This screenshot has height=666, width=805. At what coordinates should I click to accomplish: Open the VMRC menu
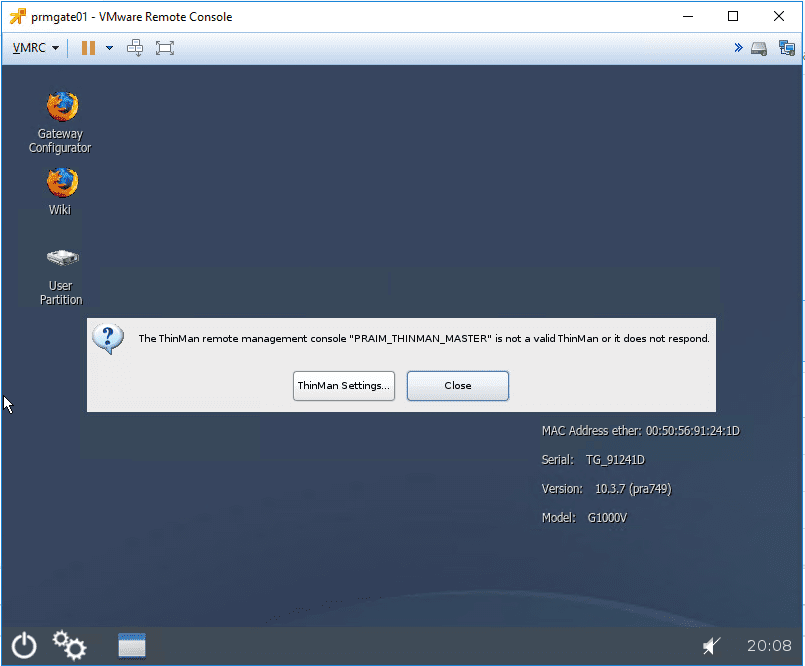30,47
